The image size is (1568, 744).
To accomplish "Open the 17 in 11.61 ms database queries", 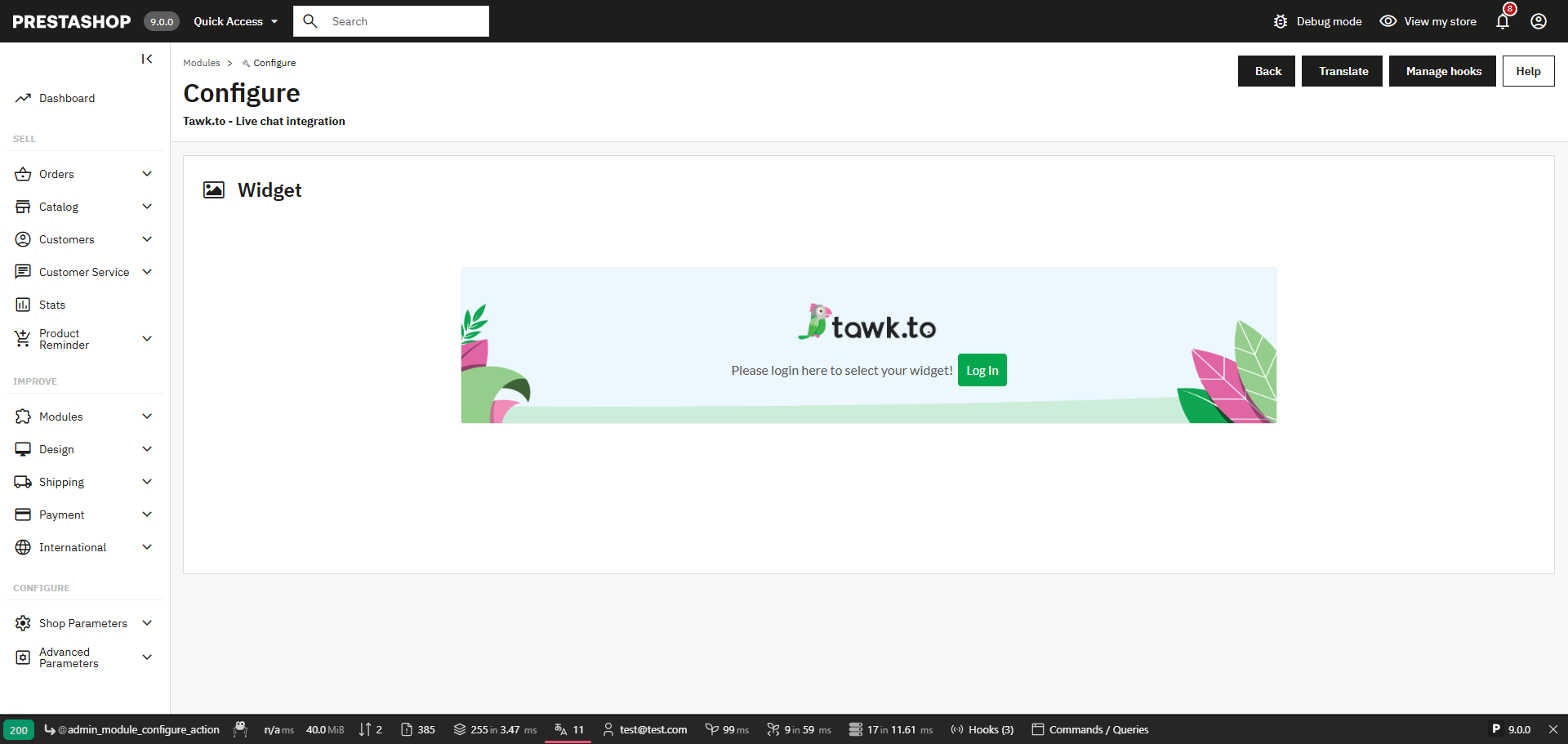I will point(891,729).
